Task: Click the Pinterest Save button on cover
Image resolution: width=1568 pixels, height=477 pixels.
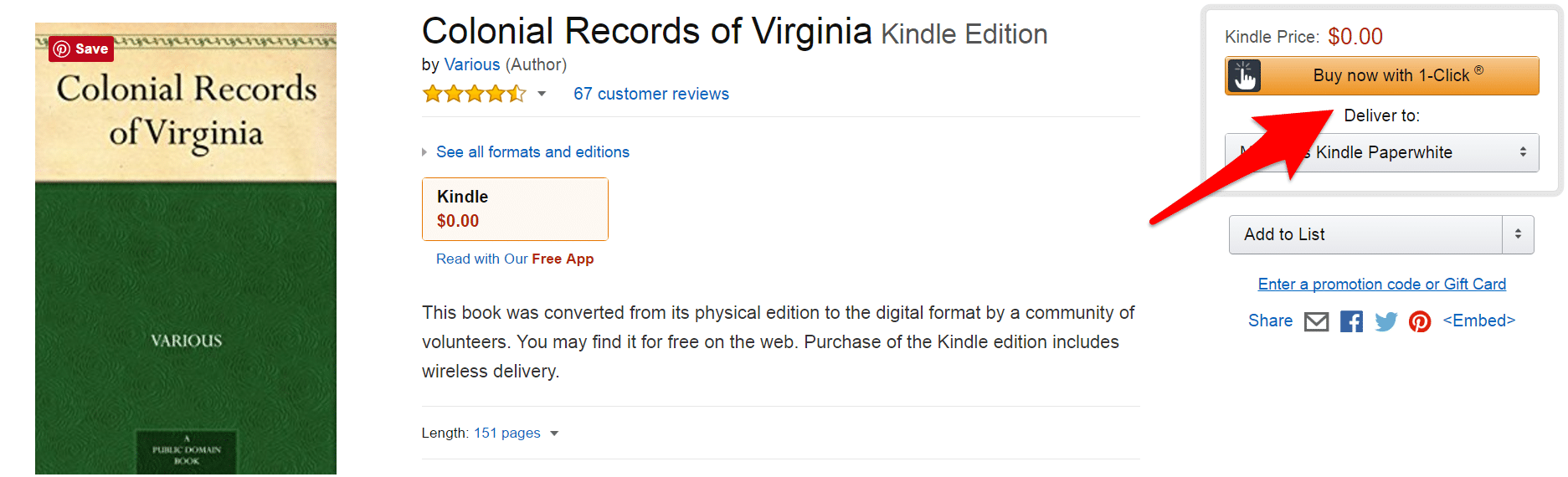Action: (x=81, y=49)
